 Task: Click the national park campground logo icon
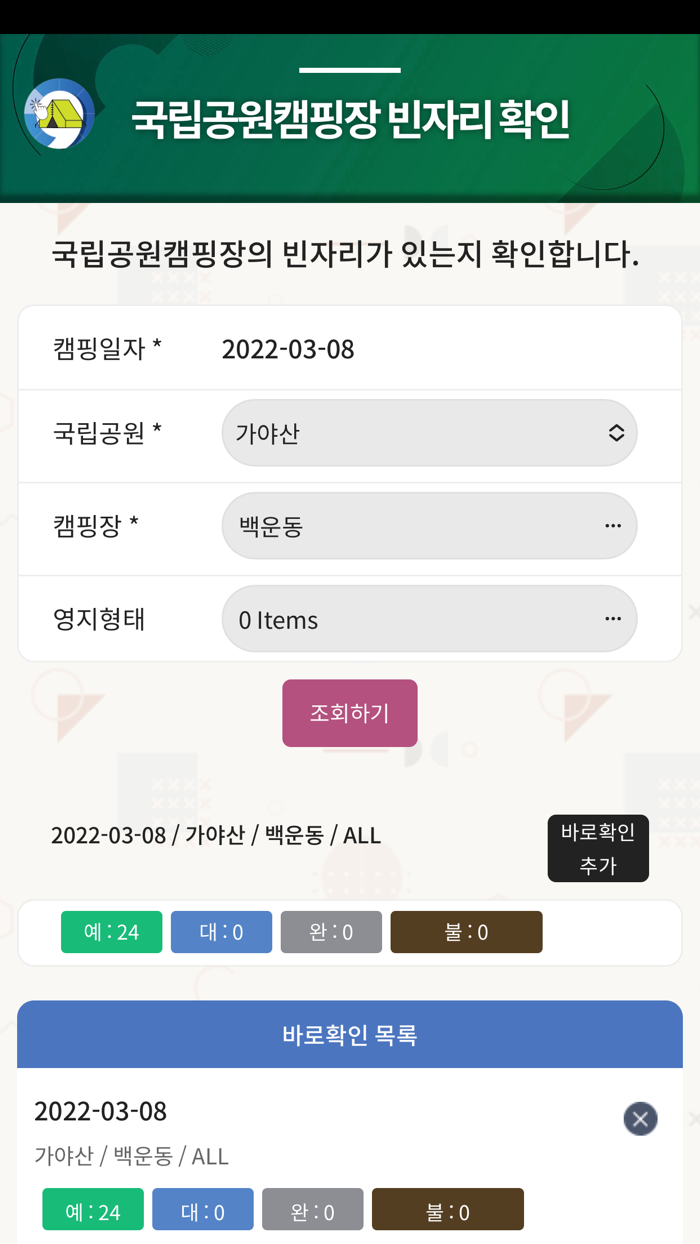pyautogui.click(x=56, y=113)
